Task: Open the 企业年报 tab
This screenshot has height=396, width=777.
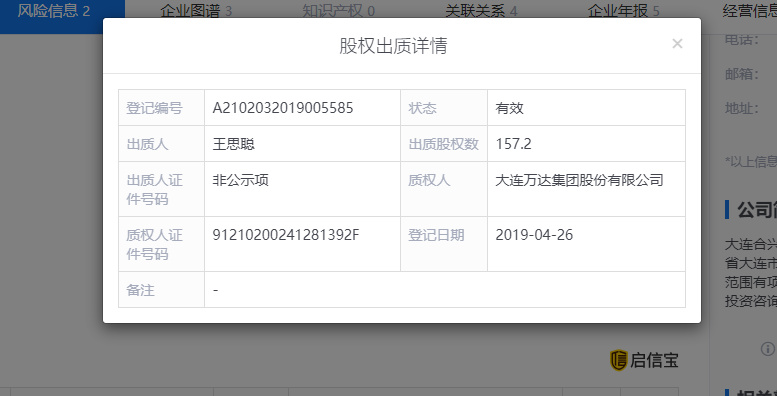Action: (623, 11)
